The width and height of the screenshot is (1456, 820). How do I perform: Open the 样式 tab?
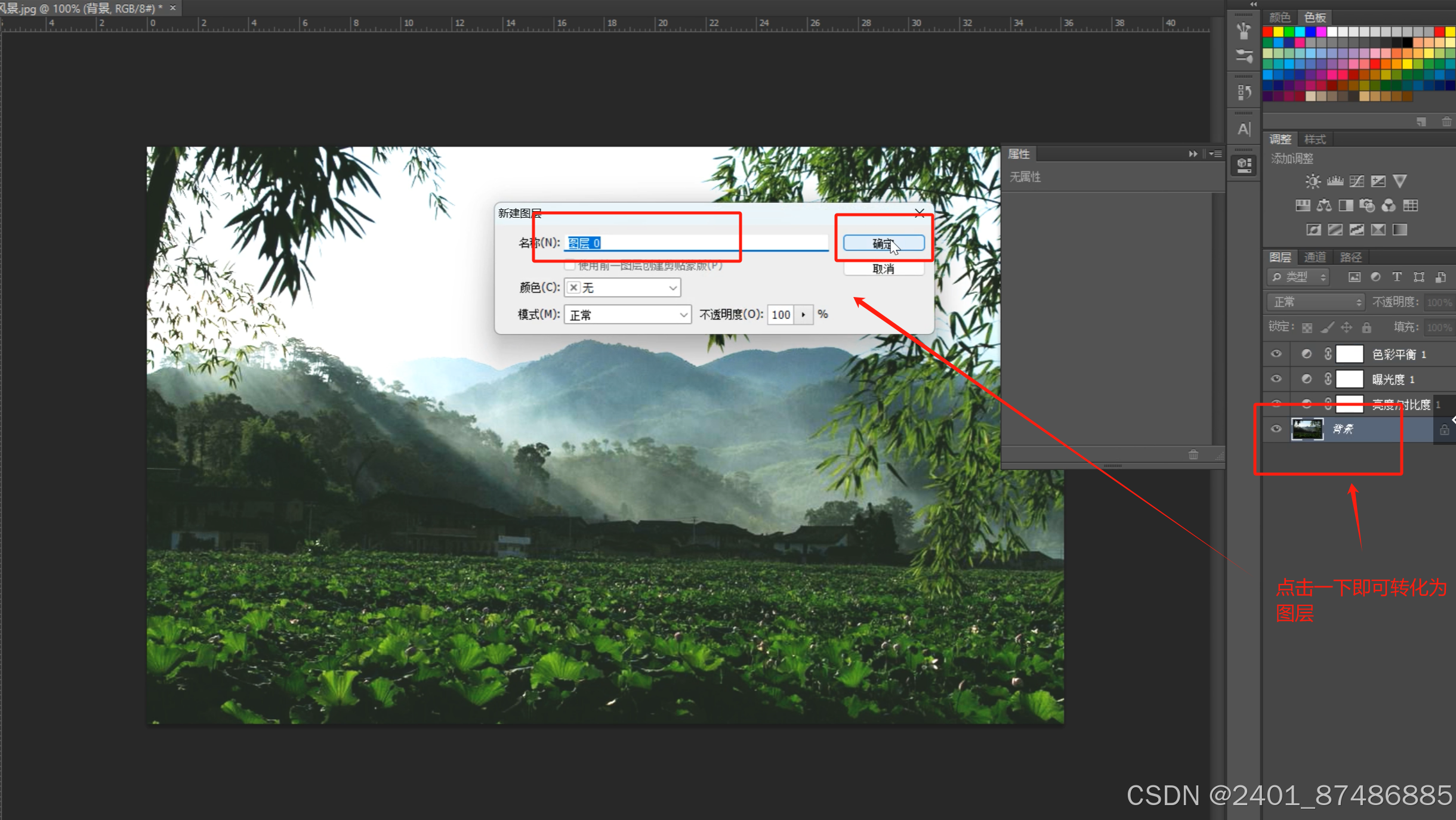[x=1315, y=140]
